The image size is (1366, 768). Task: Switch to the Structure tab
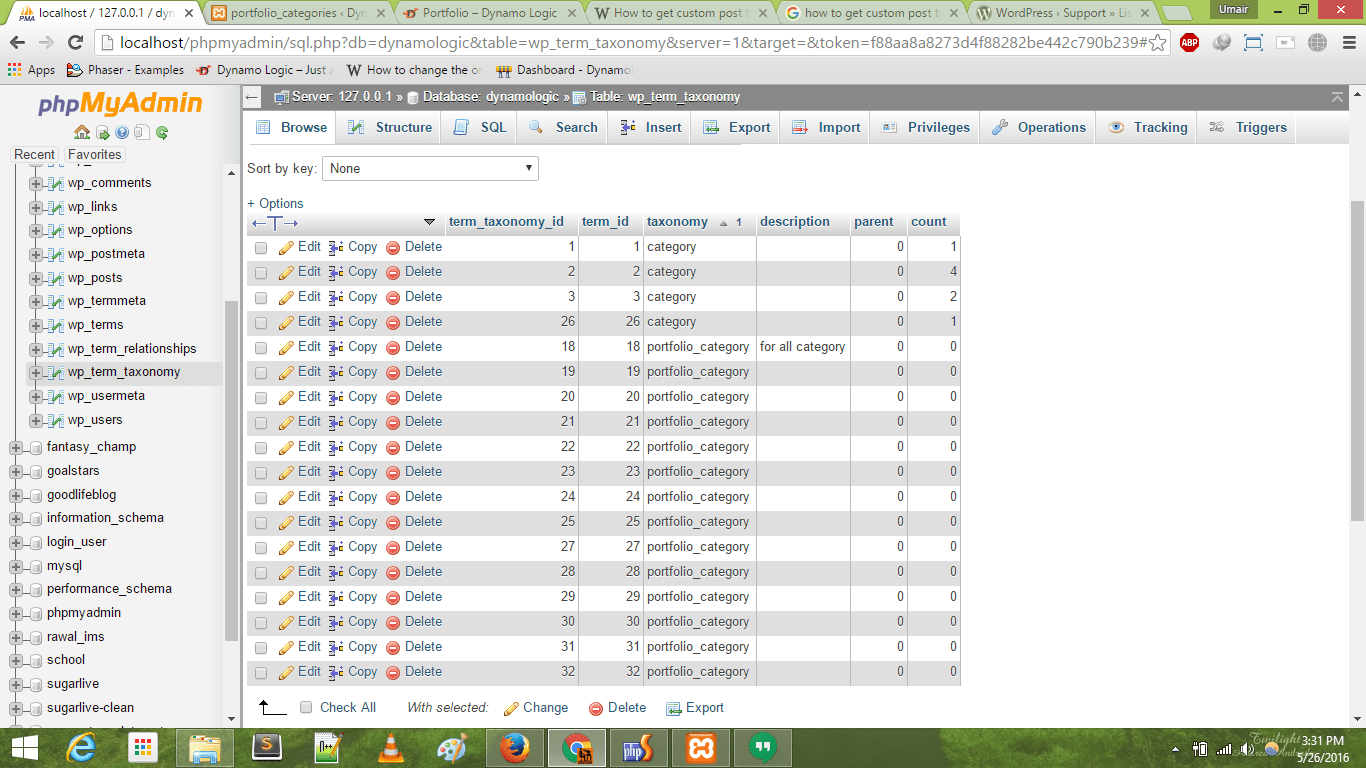(x=390, y=127)
